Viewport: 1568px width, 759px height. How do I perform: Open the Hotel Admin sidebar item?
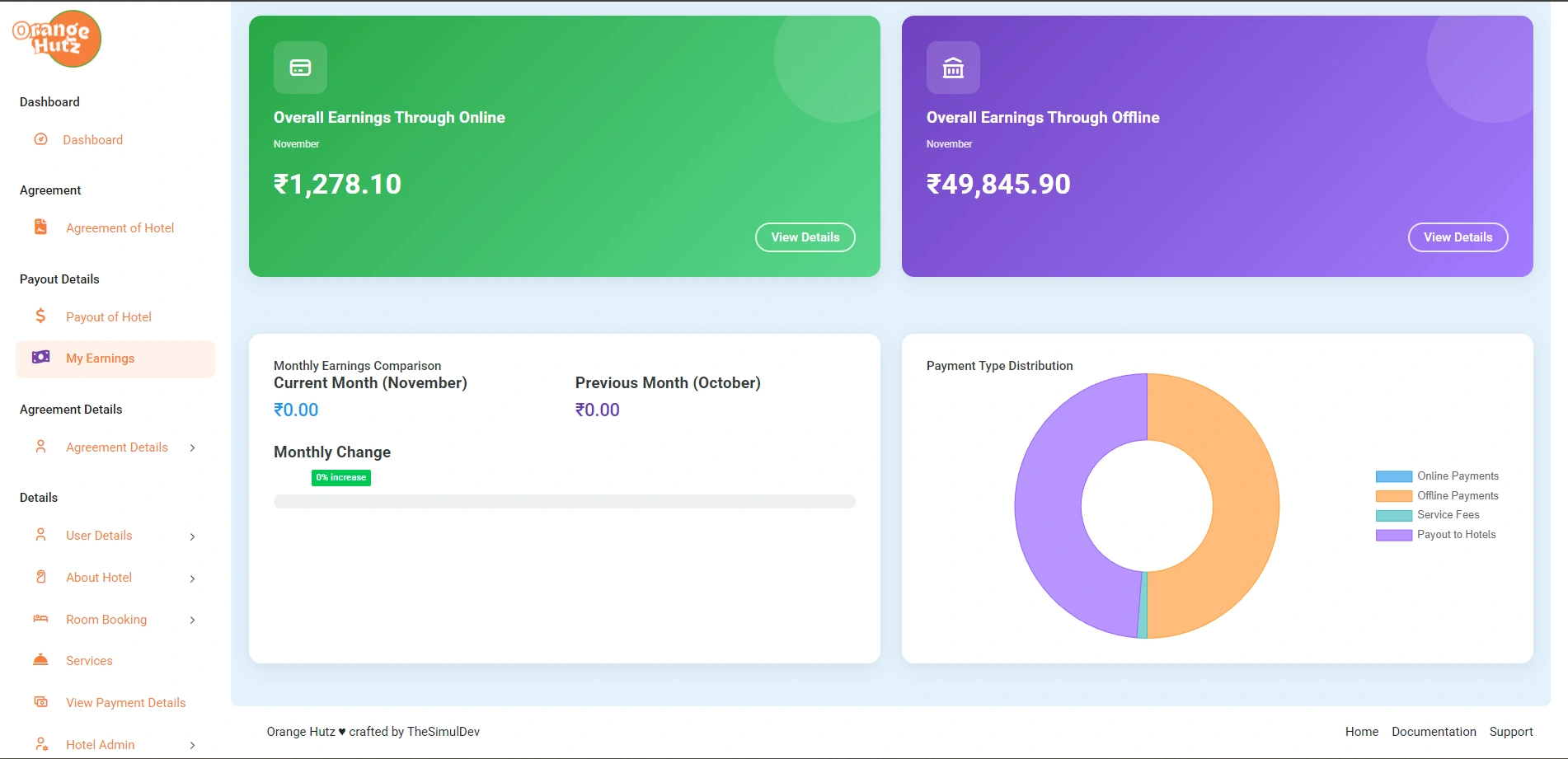pos(100,744)
